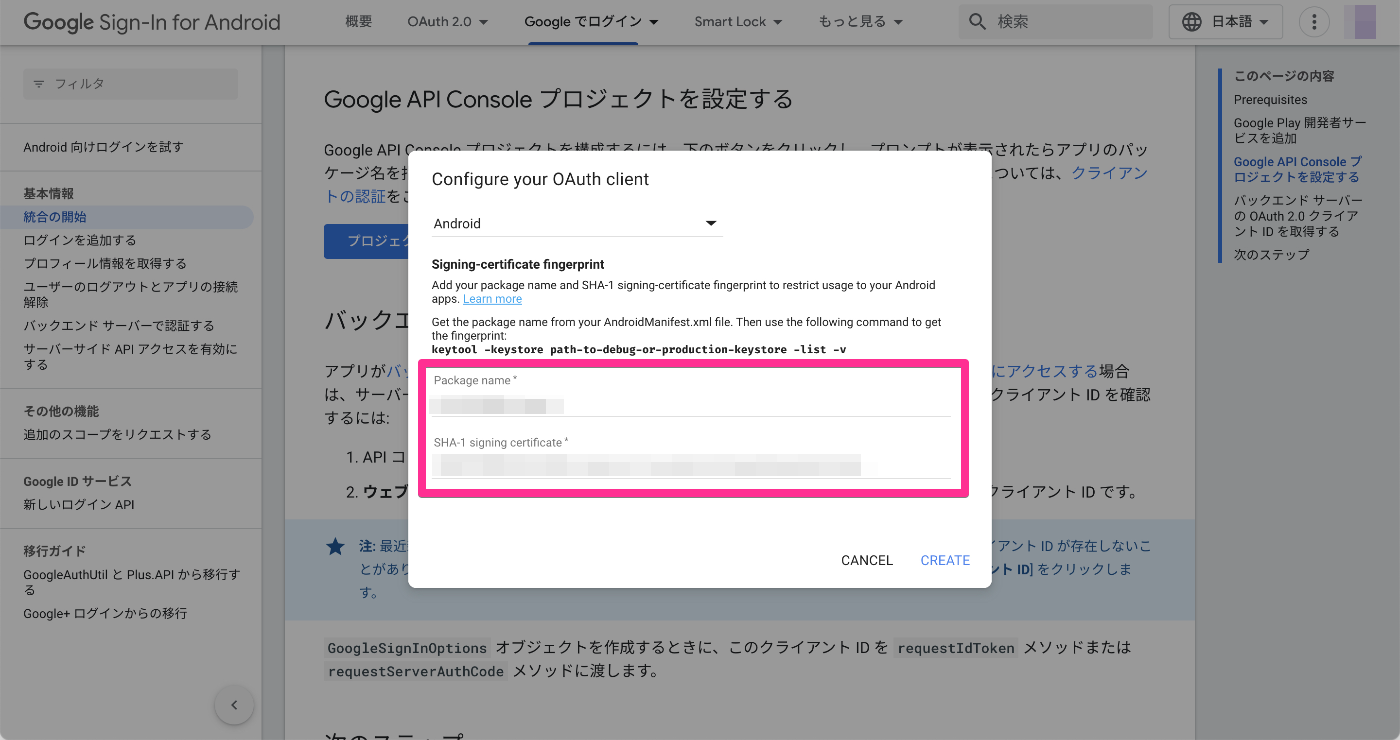Image resolution: width=1400 pixels, height=740 pixels.
Task: Expand the OAuth 2.0 menu
Action: tap(448, 21)
